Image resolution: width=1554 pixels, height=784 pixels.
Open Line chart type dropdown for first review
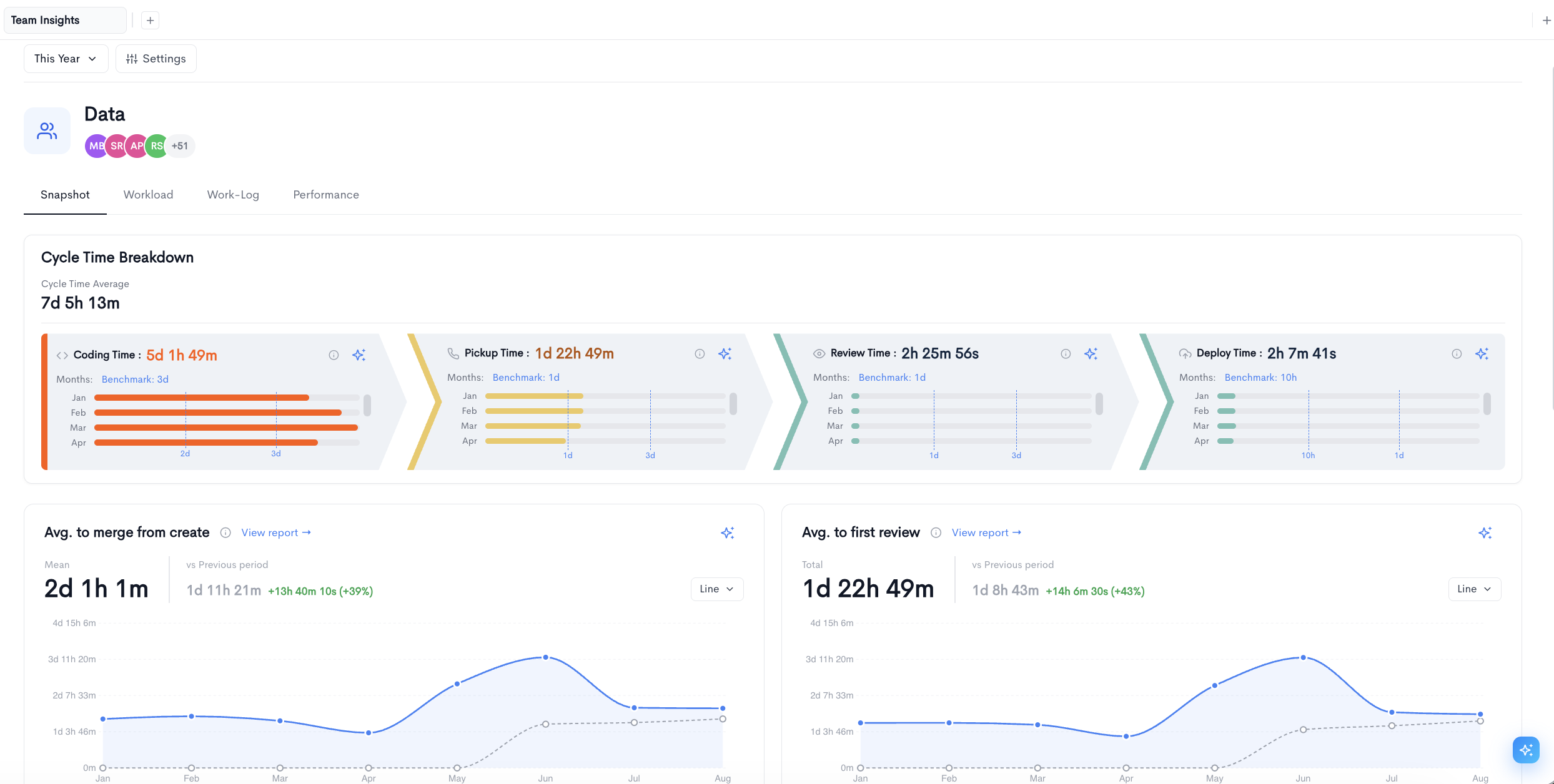[1474, 589]
